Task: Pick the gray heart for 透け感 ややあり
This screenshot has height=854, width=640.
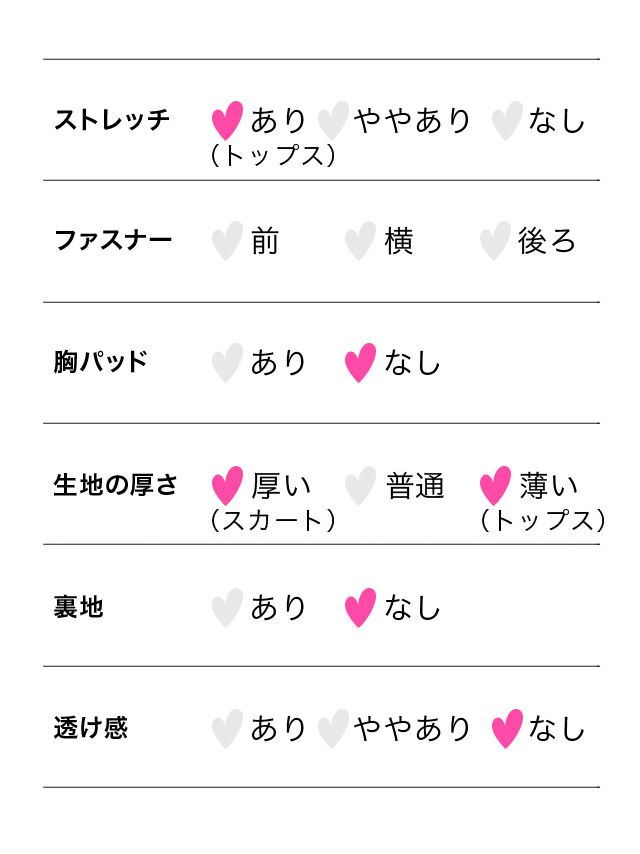Action: (332, 728)
